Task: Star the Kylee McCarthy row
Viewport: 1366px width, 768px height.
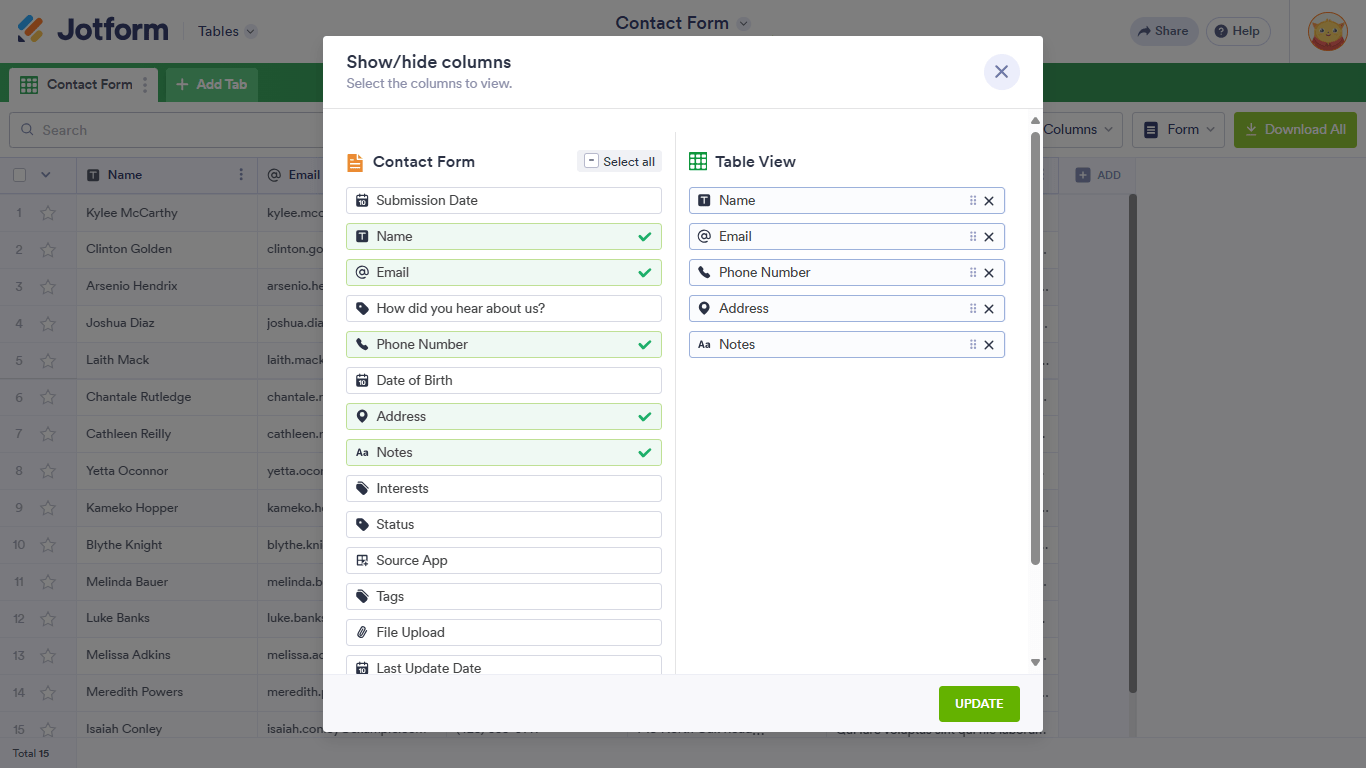Action: click(47, 213)
